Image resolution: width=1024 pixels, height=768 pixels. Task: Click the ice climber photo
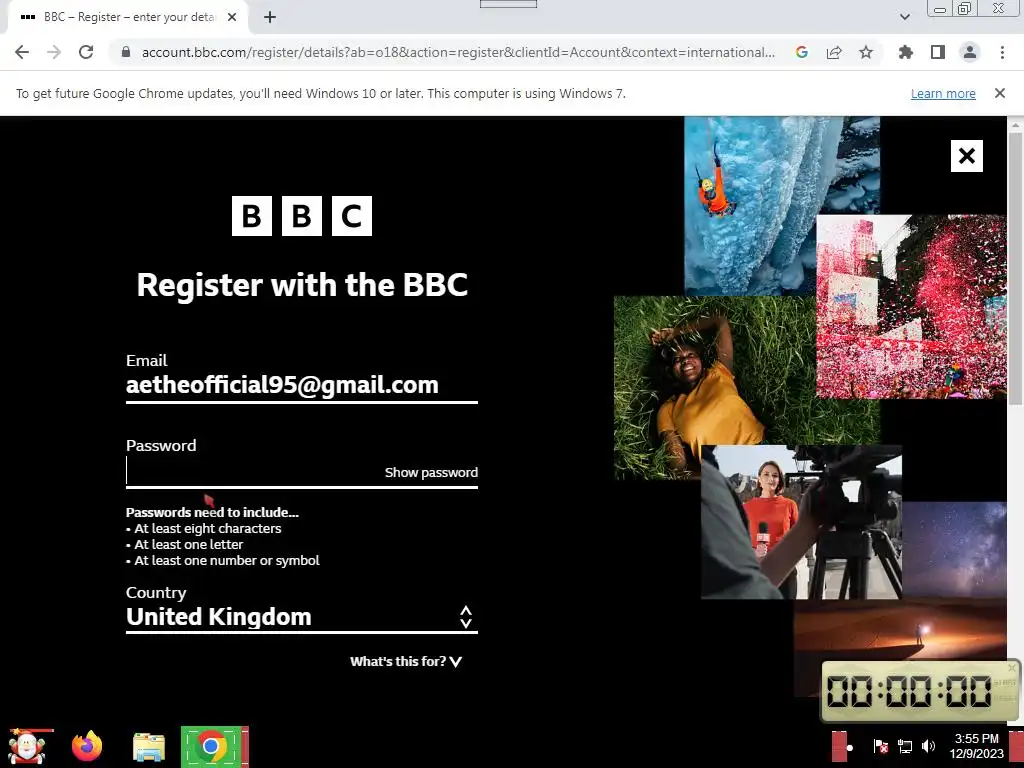[x=782, y=206]
